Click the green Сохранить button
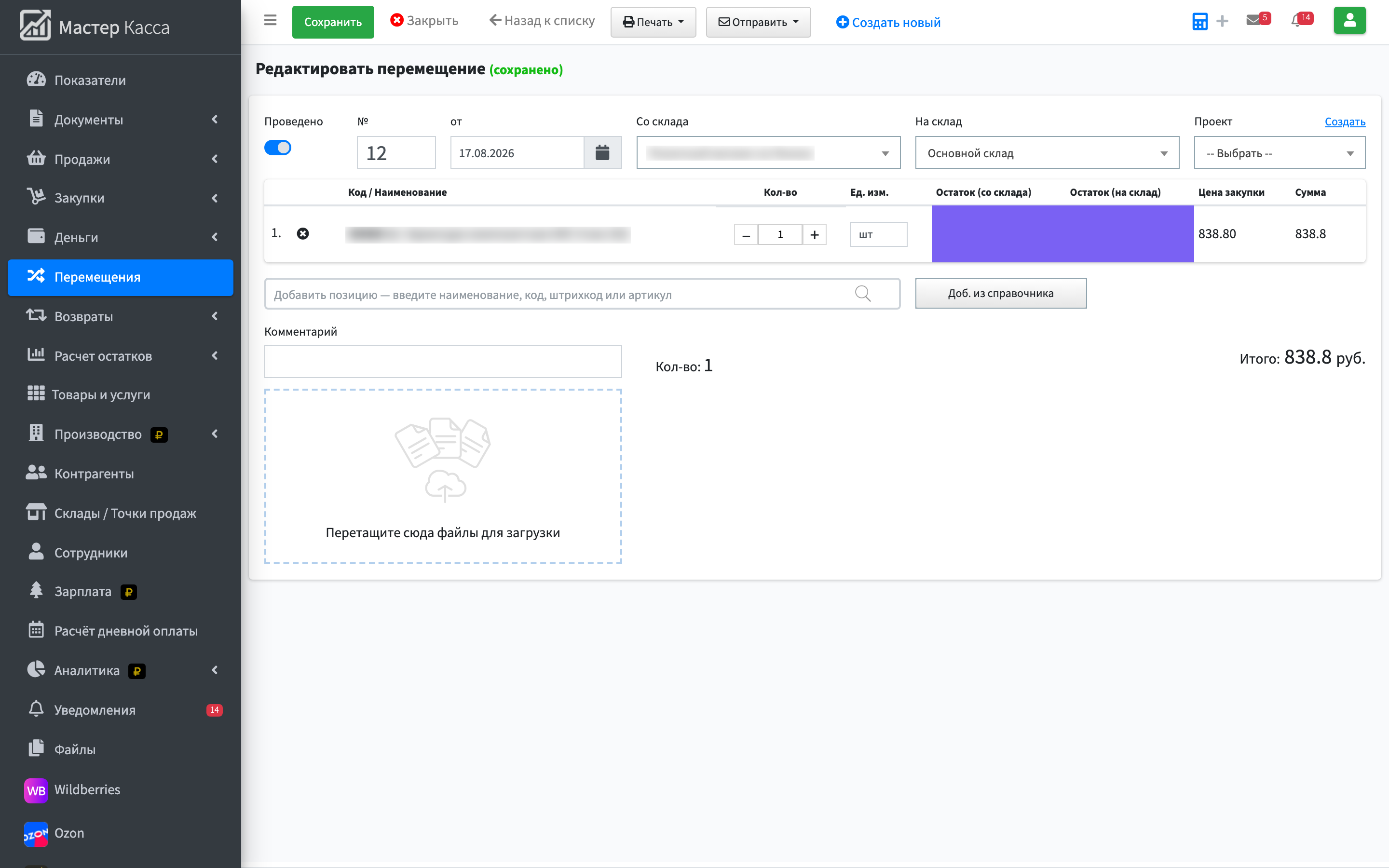 (333, 22)
